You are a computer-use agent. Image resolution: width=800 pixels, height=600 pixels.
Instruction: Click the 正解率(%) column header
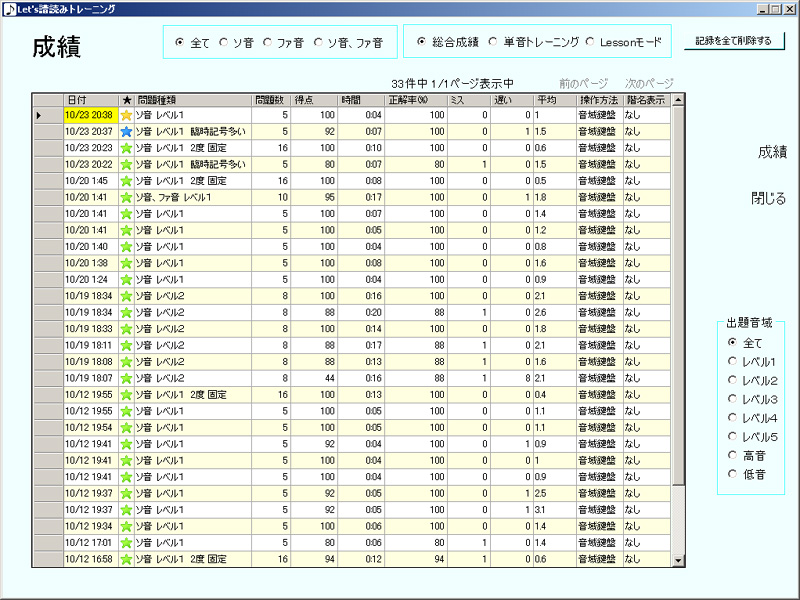pos(416,100)
